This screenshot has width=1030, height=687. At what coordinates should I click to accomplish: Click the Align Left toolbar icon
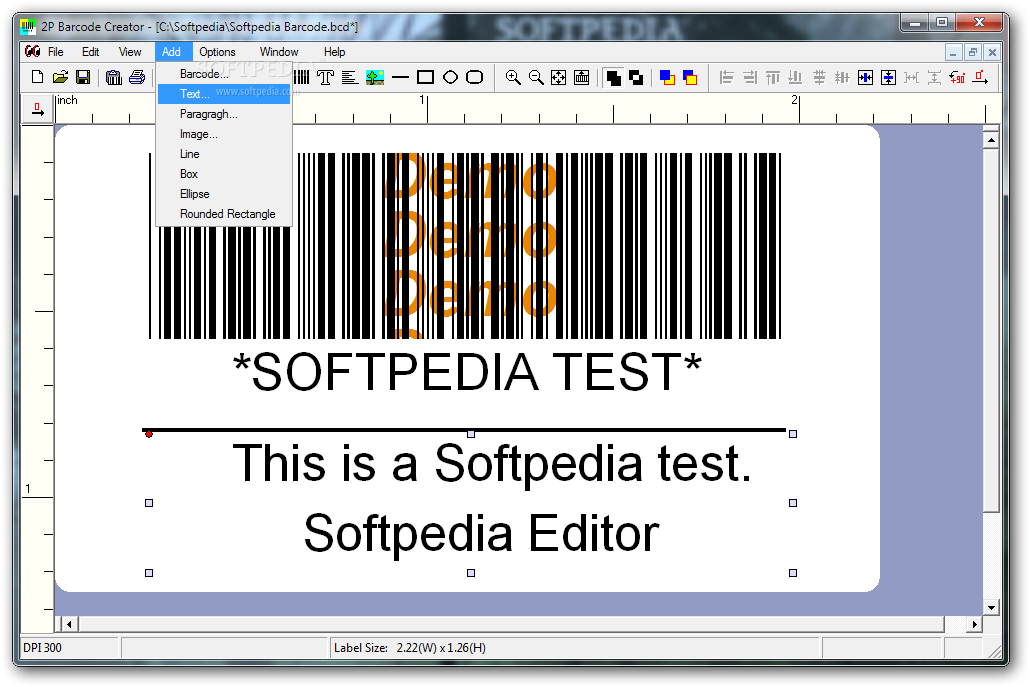point(727,78)
